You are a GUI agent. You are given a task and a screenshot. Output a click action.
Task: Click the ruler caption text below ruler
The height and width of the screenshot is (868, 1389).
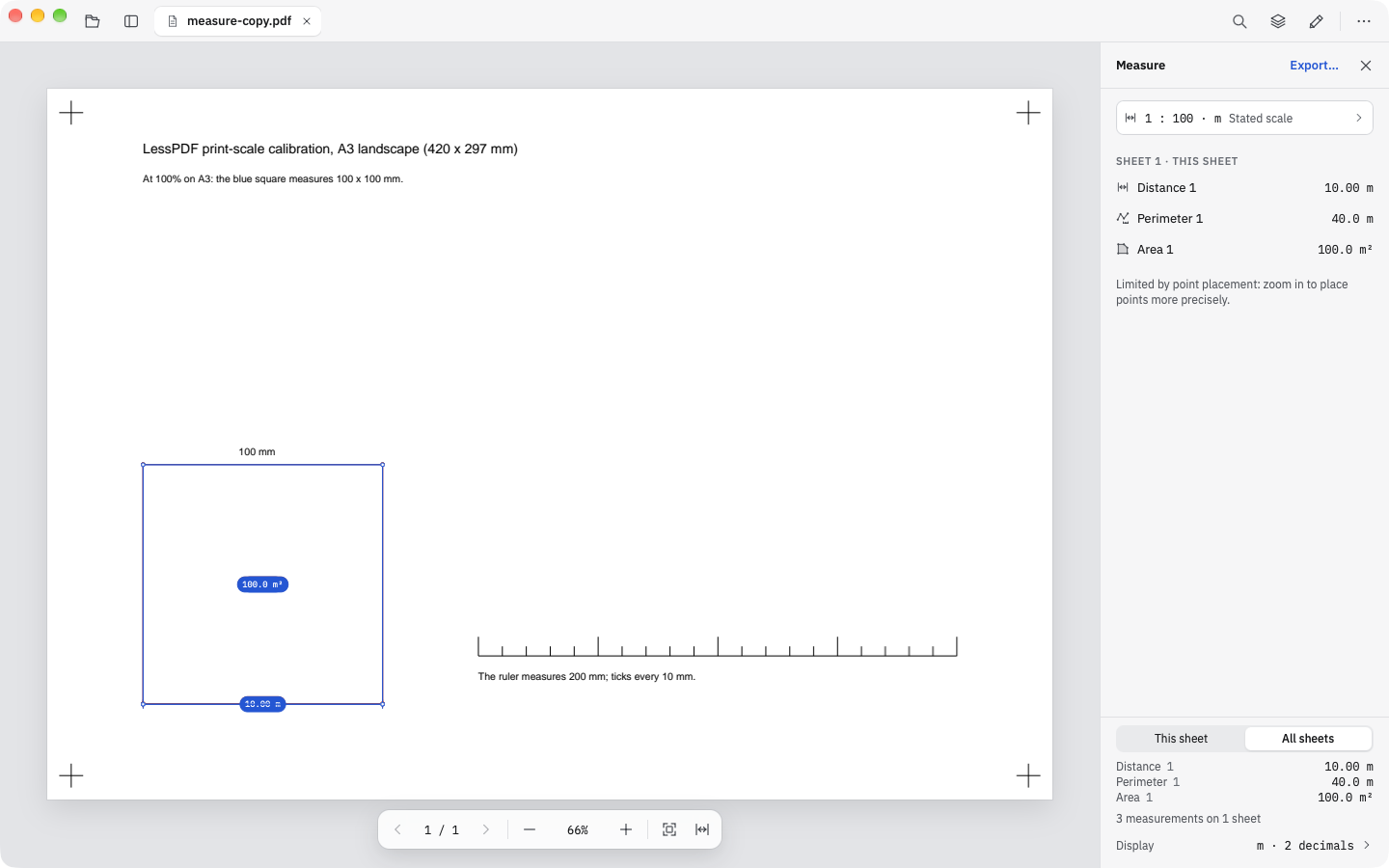pyautogui.click(x=586, y=677)
